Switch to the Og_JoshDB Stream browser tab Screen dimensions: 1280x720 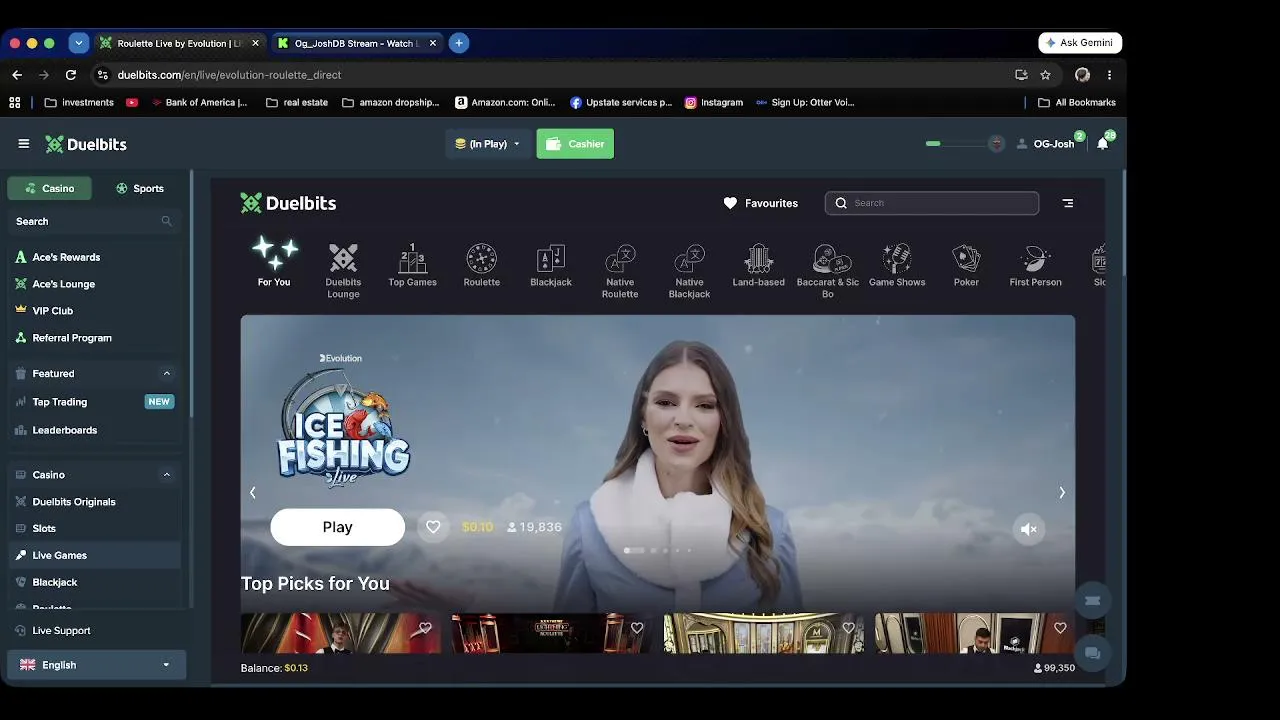click(358, 43)
